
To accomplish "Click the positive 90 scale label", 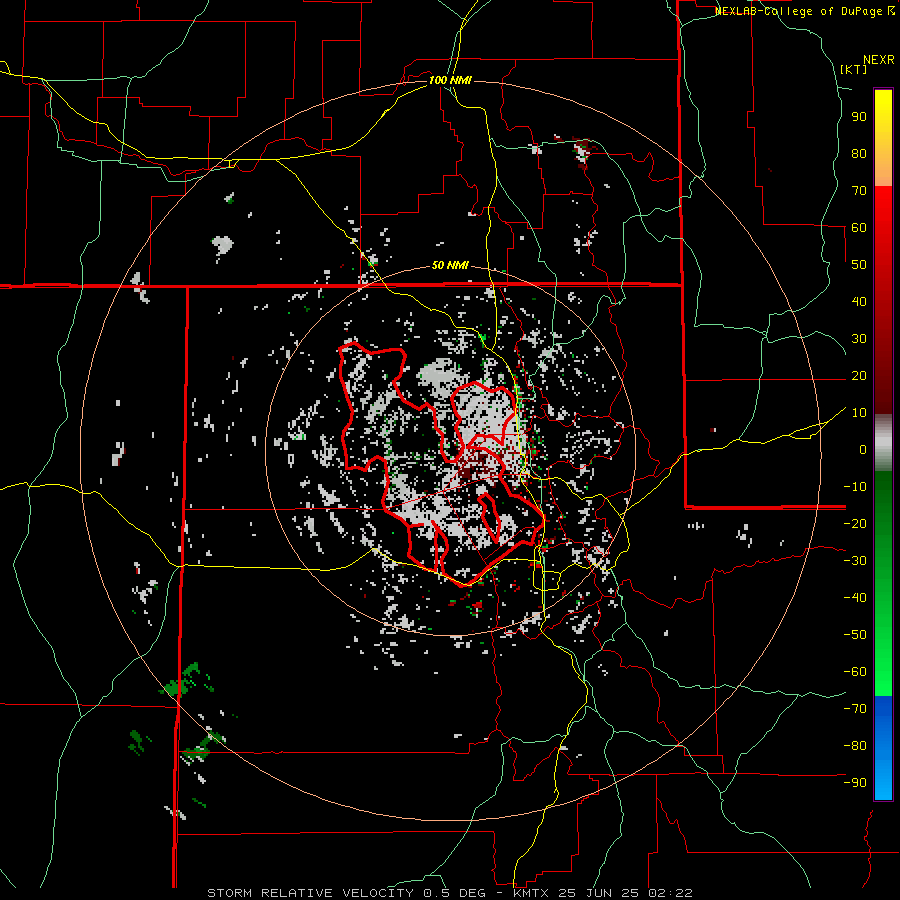I will click(x=859, y=117).
